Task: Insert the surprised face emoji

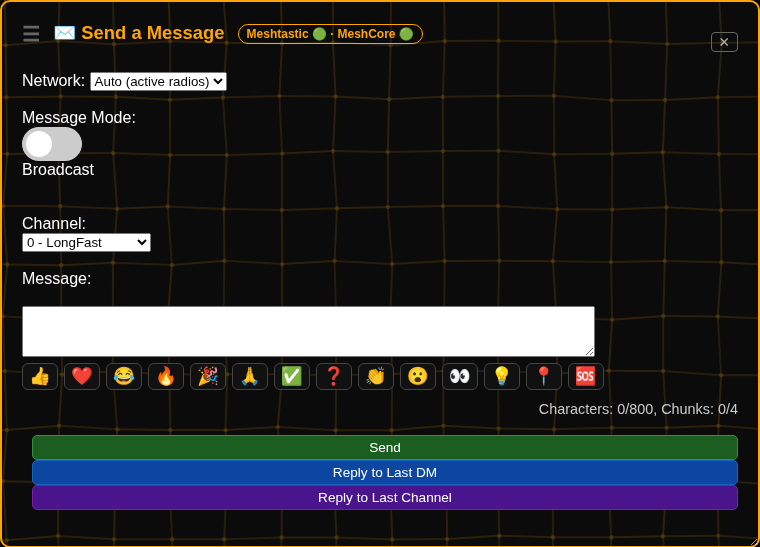Action: tap(418, 376)
